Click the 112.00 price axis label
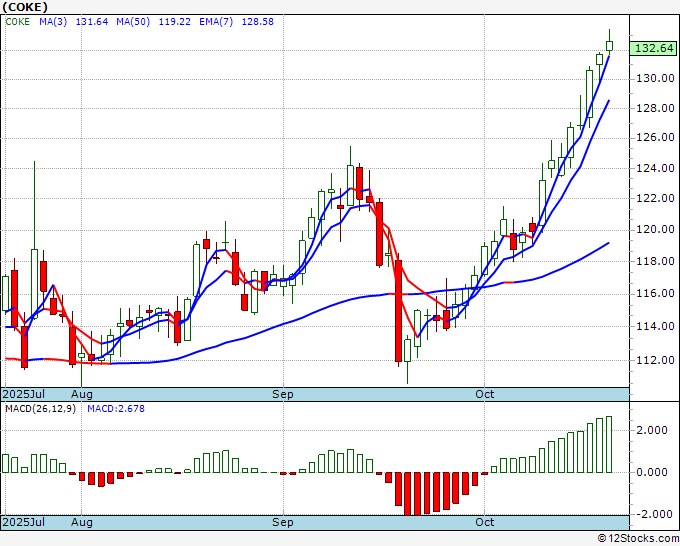Viewport: 680px width, 546px height. click(x=655, y=360)
